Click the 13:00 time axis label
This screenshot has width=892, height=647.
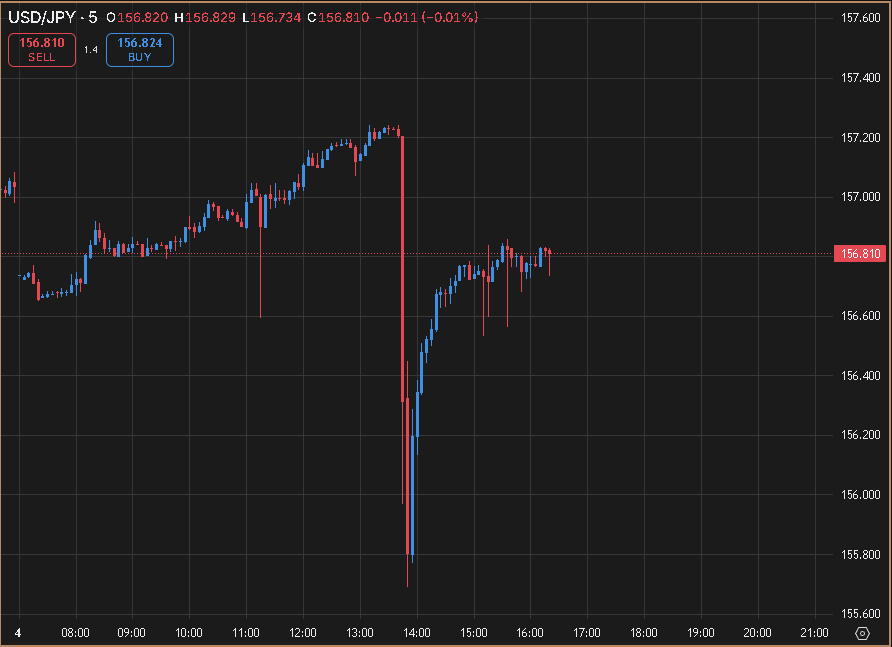click(360, 633)
